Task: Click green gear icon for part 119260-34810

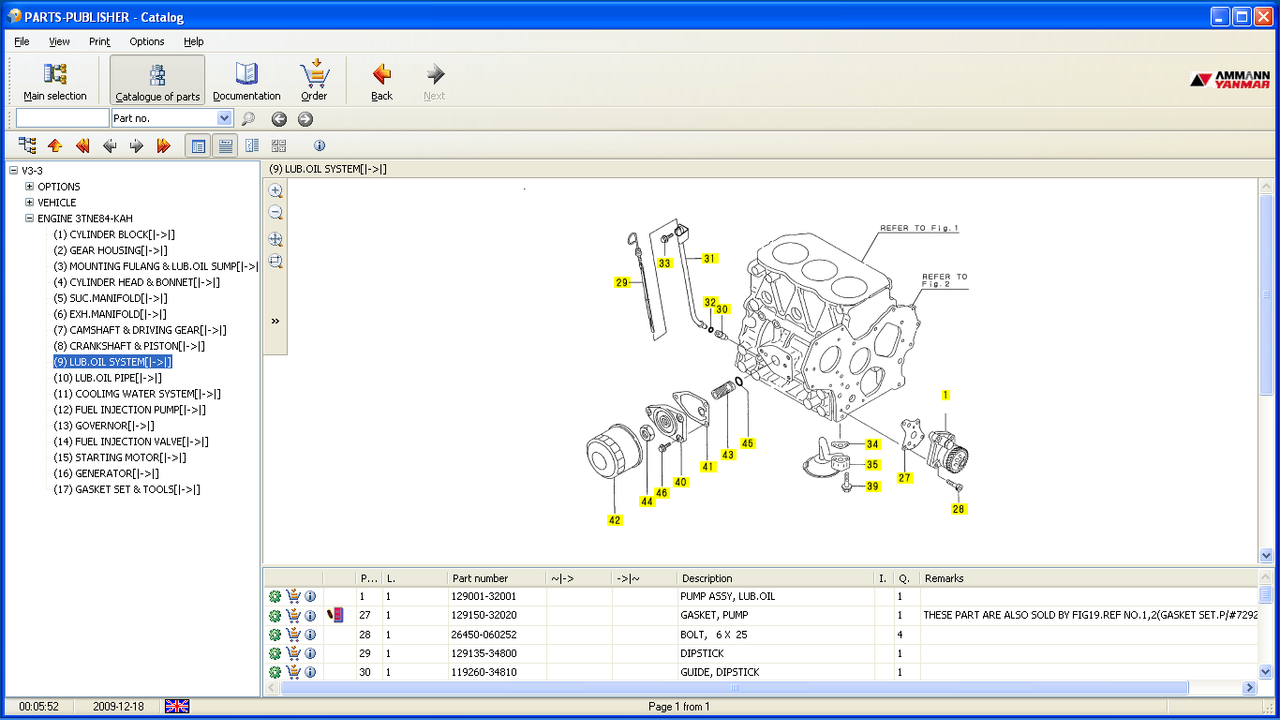Action: 275,672
